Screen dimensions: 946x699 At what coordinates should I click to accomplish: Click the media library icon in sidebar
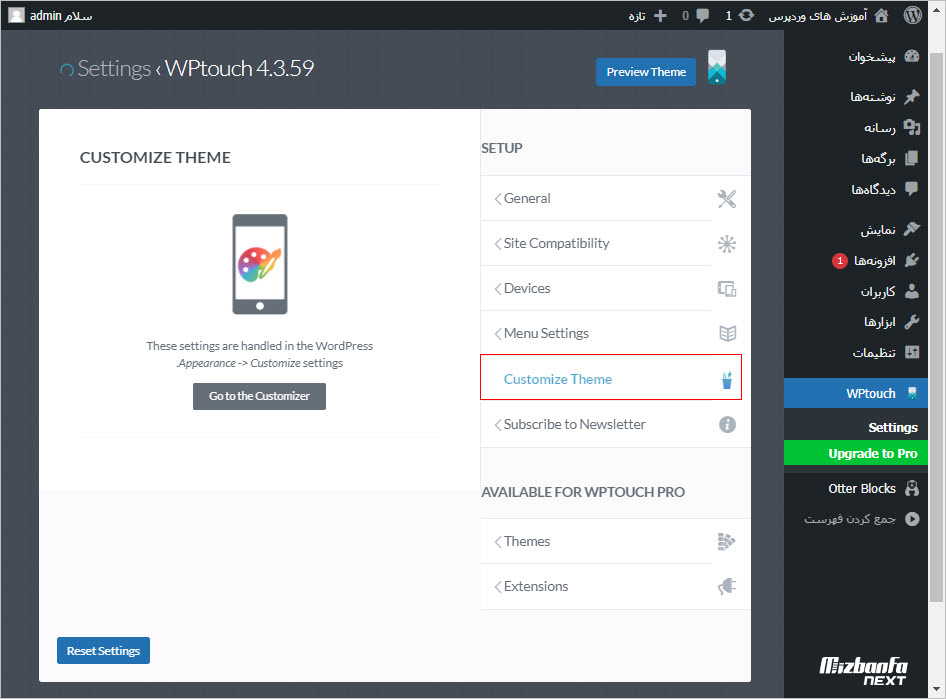click(x=912, y=127)
